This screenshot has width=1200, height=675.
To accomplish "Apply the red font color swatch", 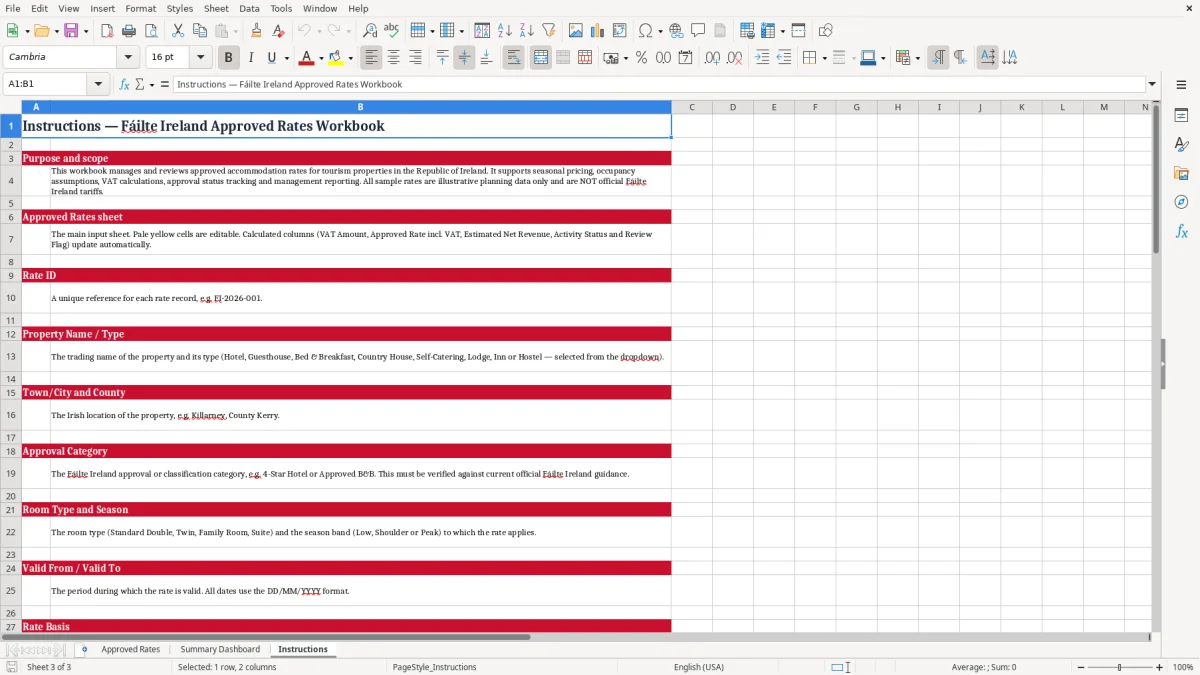I will click(x=306, y=58).
